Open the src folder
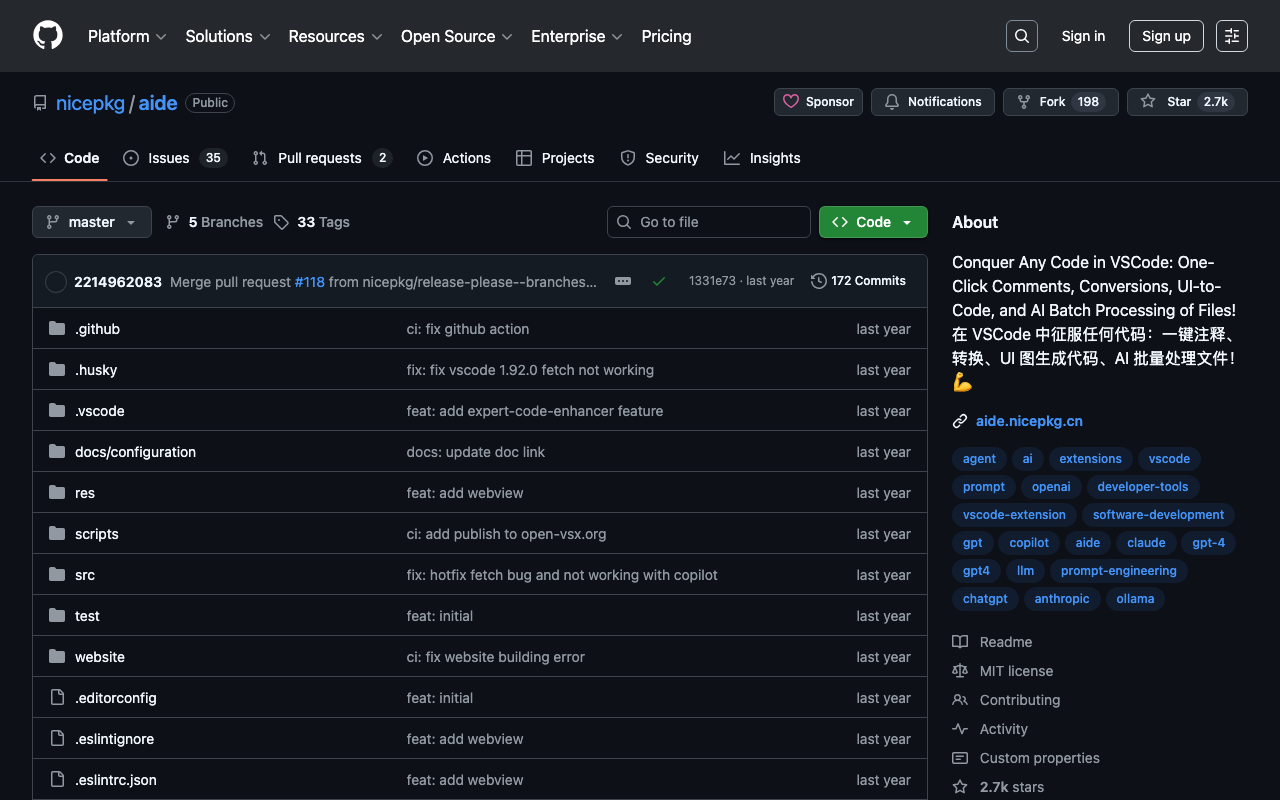The width and height of the screenshot is (1280, 800). coord(85,575)
